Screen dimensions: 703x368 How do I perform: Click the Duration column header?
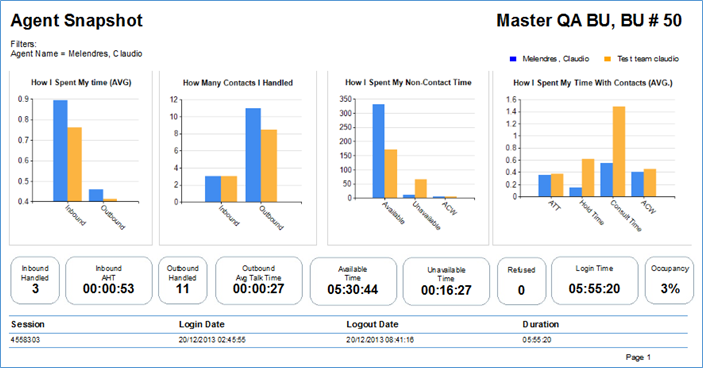(x=541, y=324)
